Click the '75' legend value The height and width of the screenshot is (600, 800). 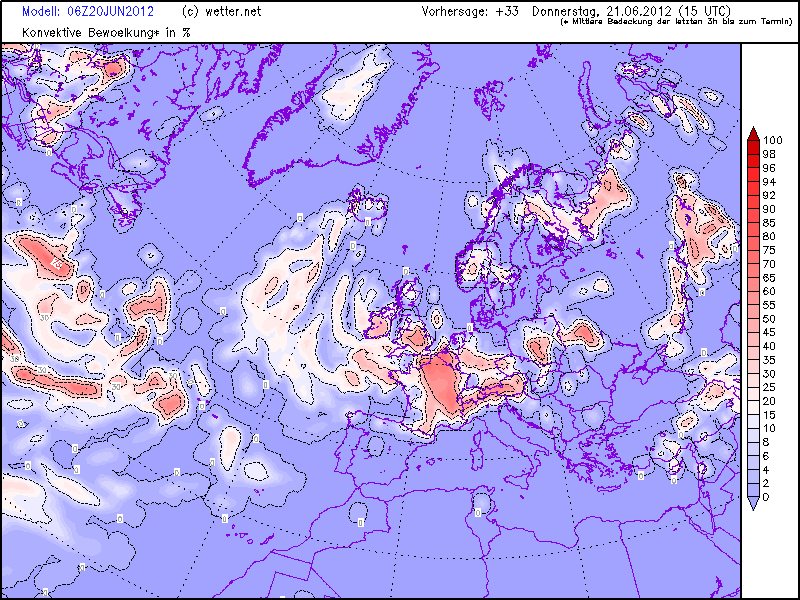769,251
